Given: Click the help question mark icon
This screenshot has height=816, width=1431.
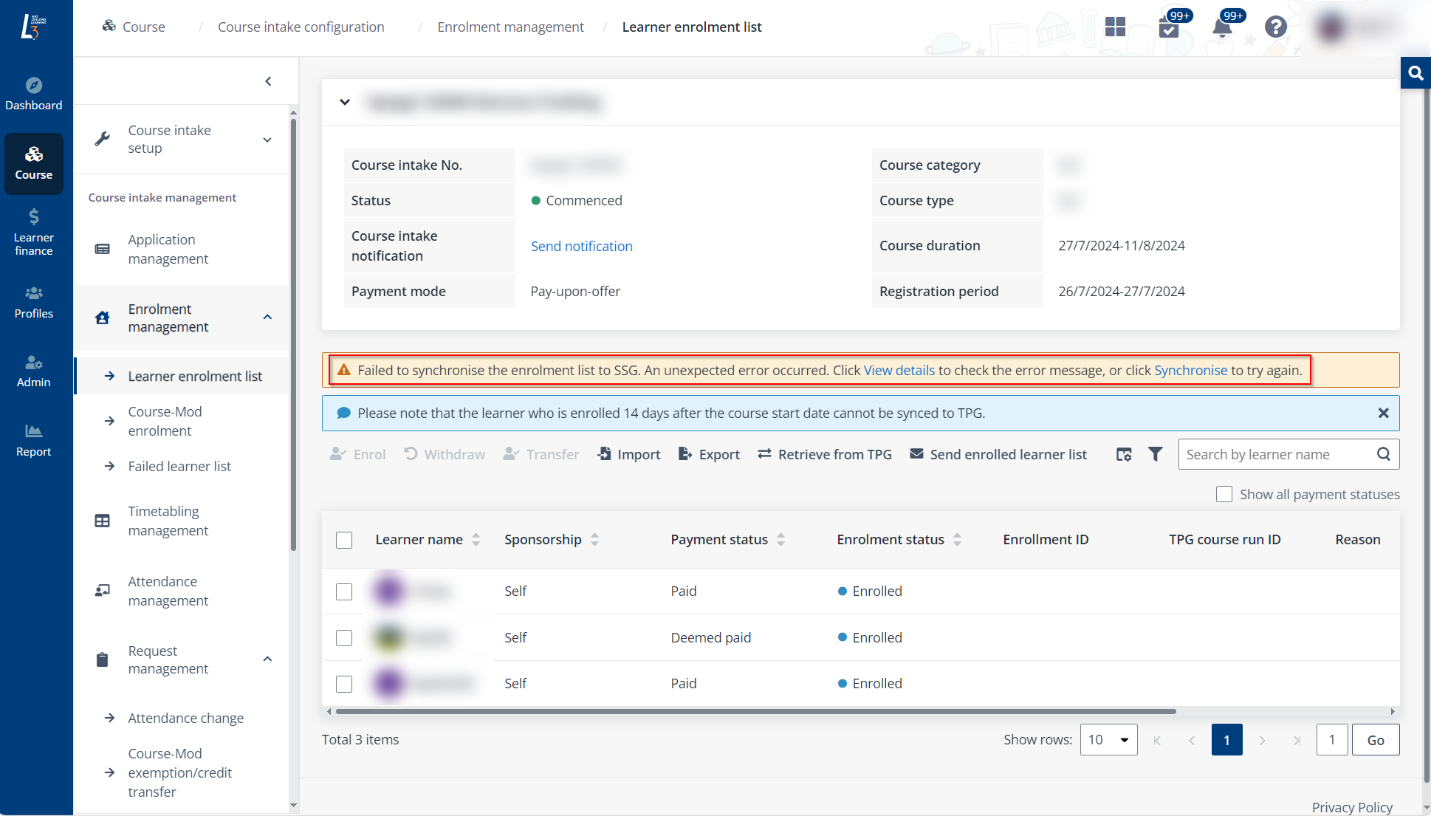Looking at the screenshot, I should tap(1275, 27).
